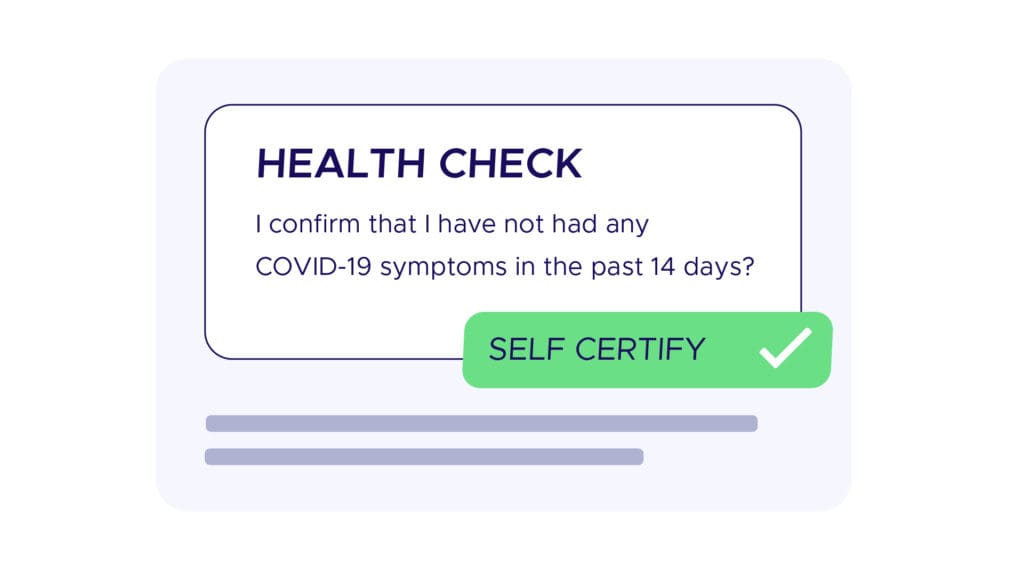This screenshot has width=1024, height=576.
Task: Click the white checkmark icon
Action: coord(786,348)
